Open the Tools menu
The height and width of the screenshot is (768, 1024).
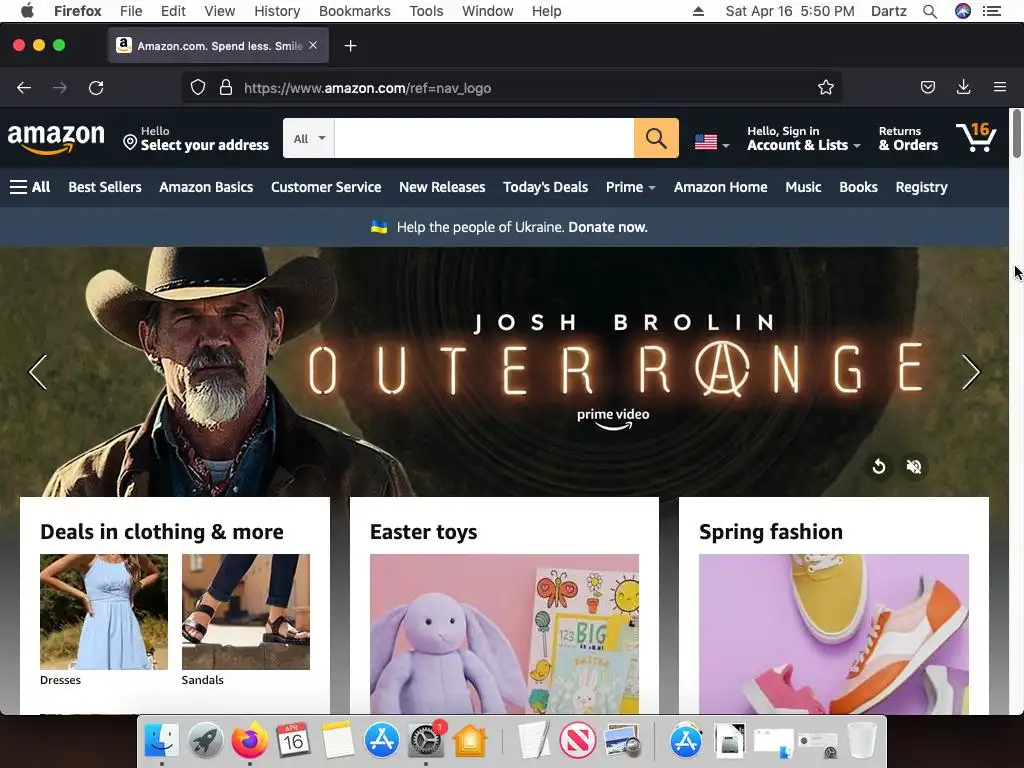[x=426, y=11]
